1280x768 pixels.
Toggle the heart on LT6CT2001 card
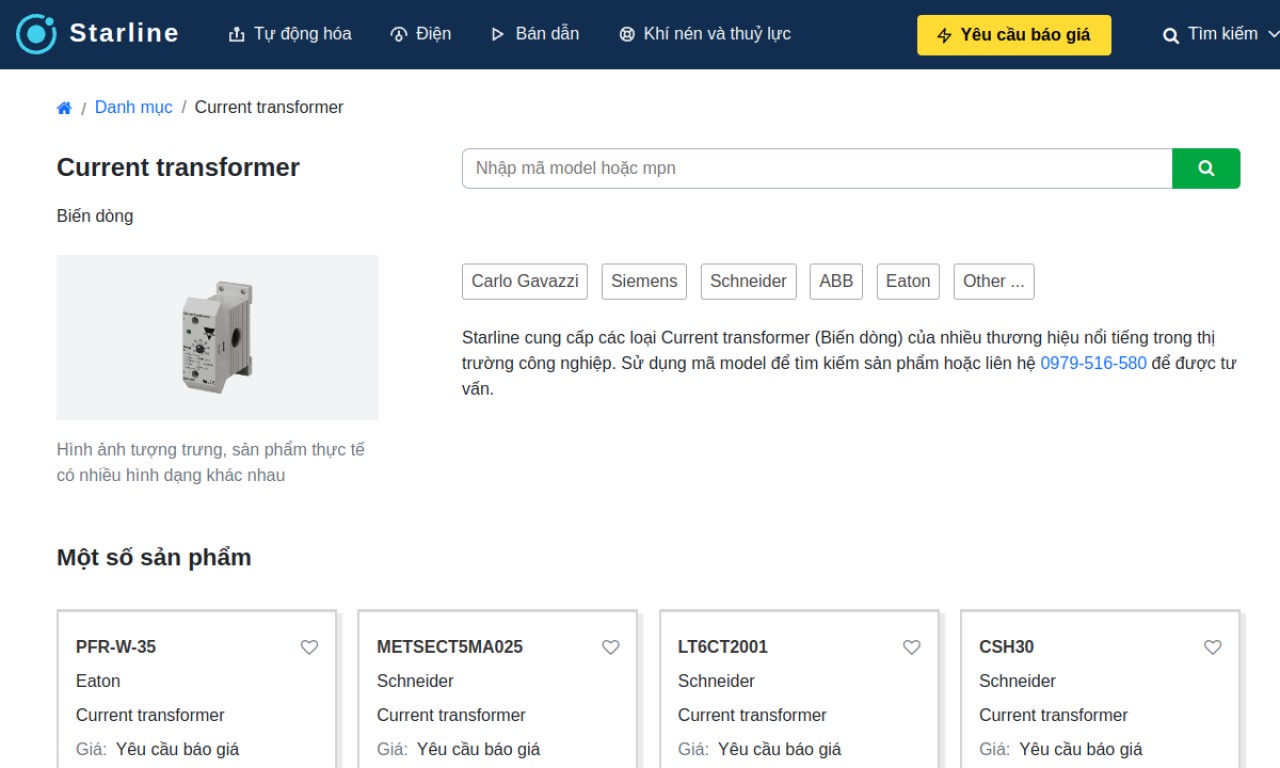[912, 647]
